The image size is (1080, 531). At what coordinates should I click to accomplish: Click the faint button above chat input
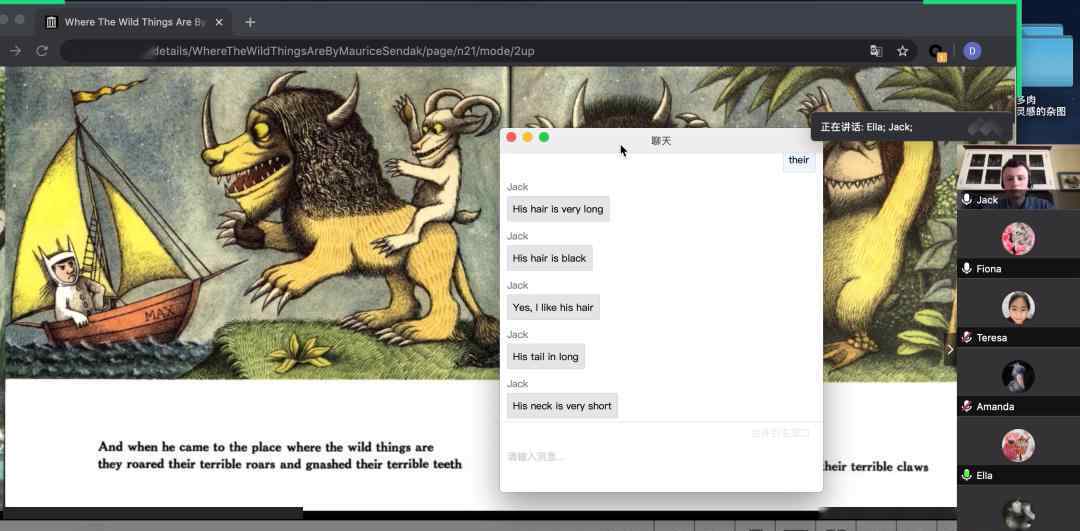point(780,433)
